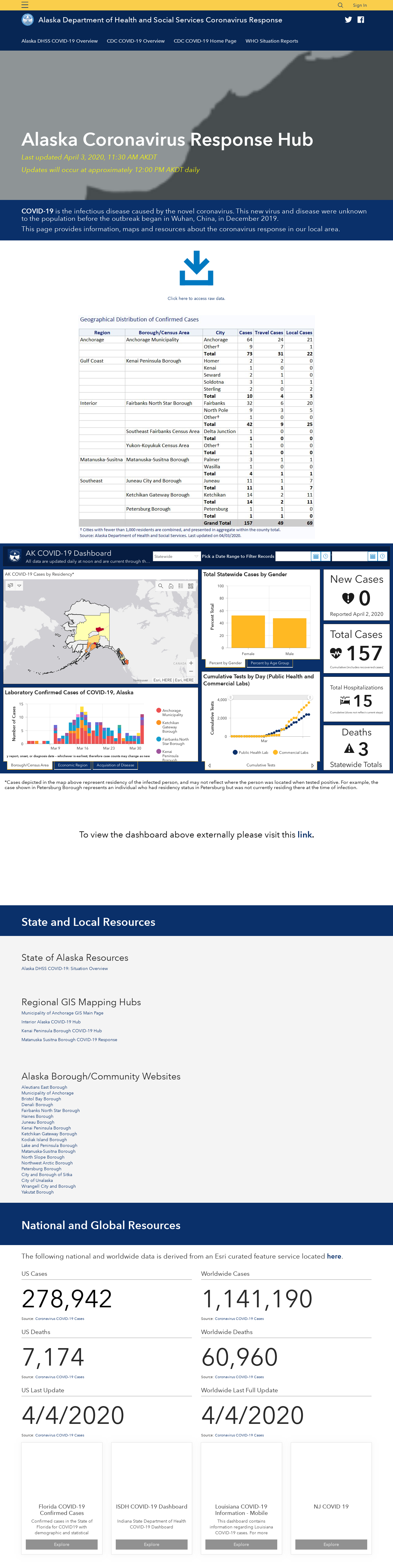Expand the map layers dropdown arrow
This screenshot has width=393, height=1568.
(x=20, y=585)
